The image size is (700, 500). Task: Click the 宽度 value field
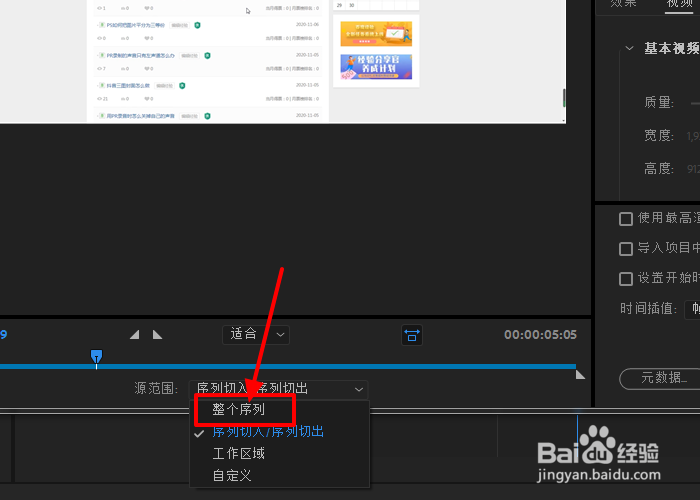point(693,136)
